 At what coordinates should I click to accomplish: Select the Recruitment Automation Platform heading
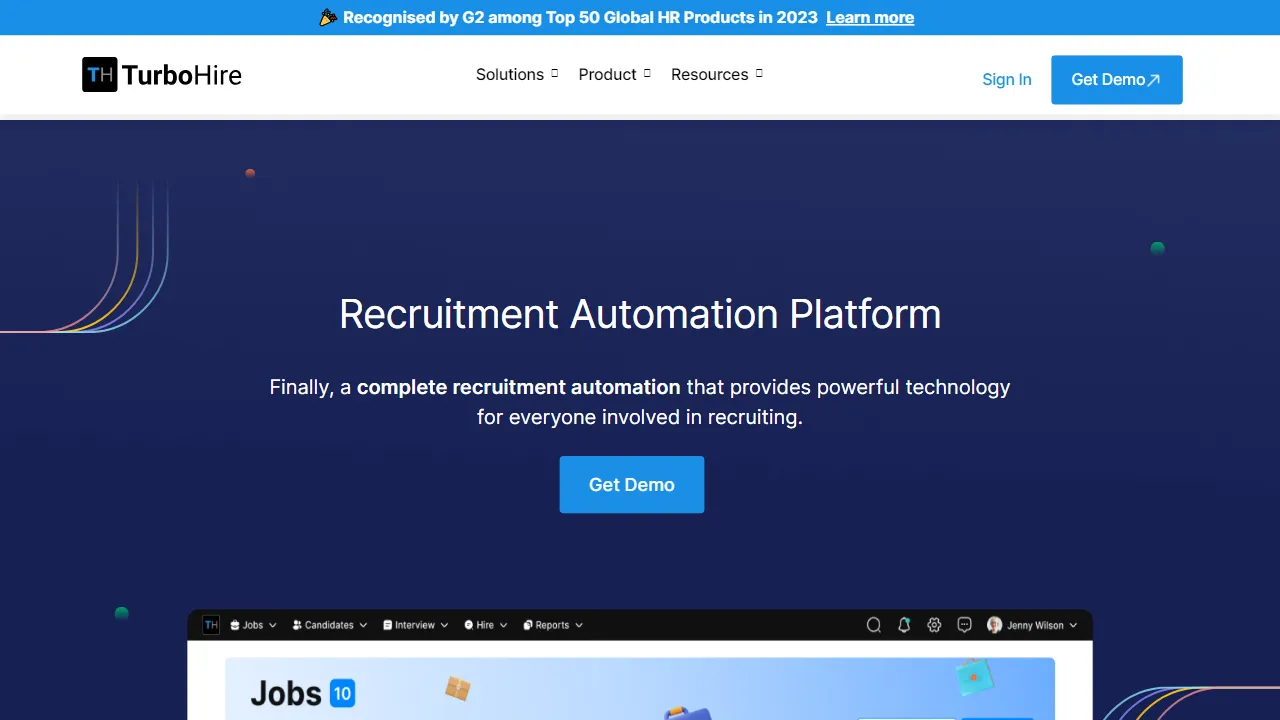640,314
